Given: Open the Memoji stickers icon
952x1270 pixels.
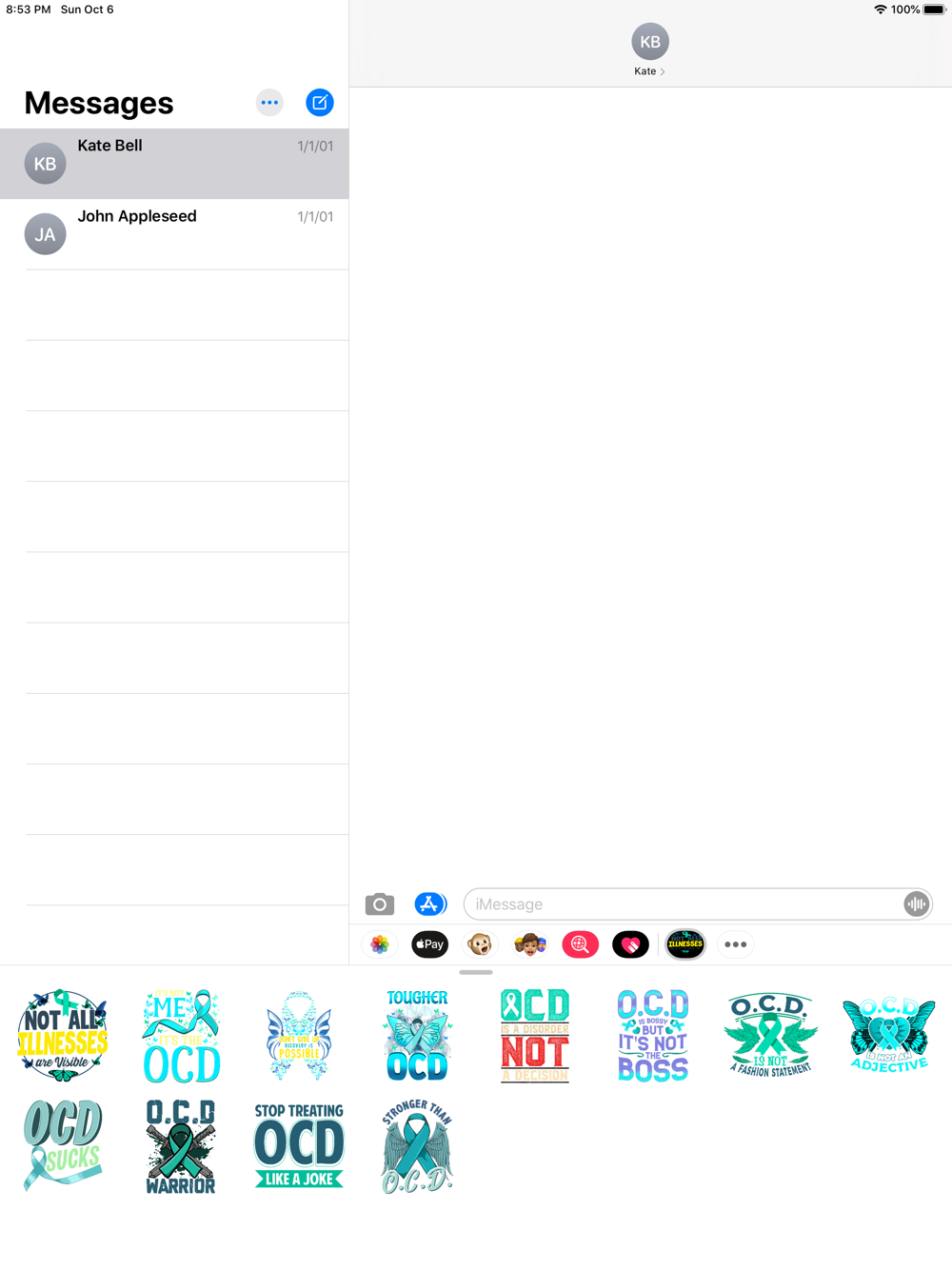Looking at the screenshot, I should pos(530,944).
